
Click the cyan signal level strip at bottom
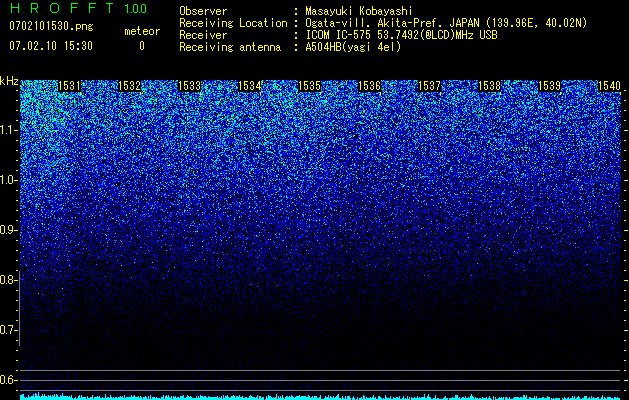click(x=321, y=397)
